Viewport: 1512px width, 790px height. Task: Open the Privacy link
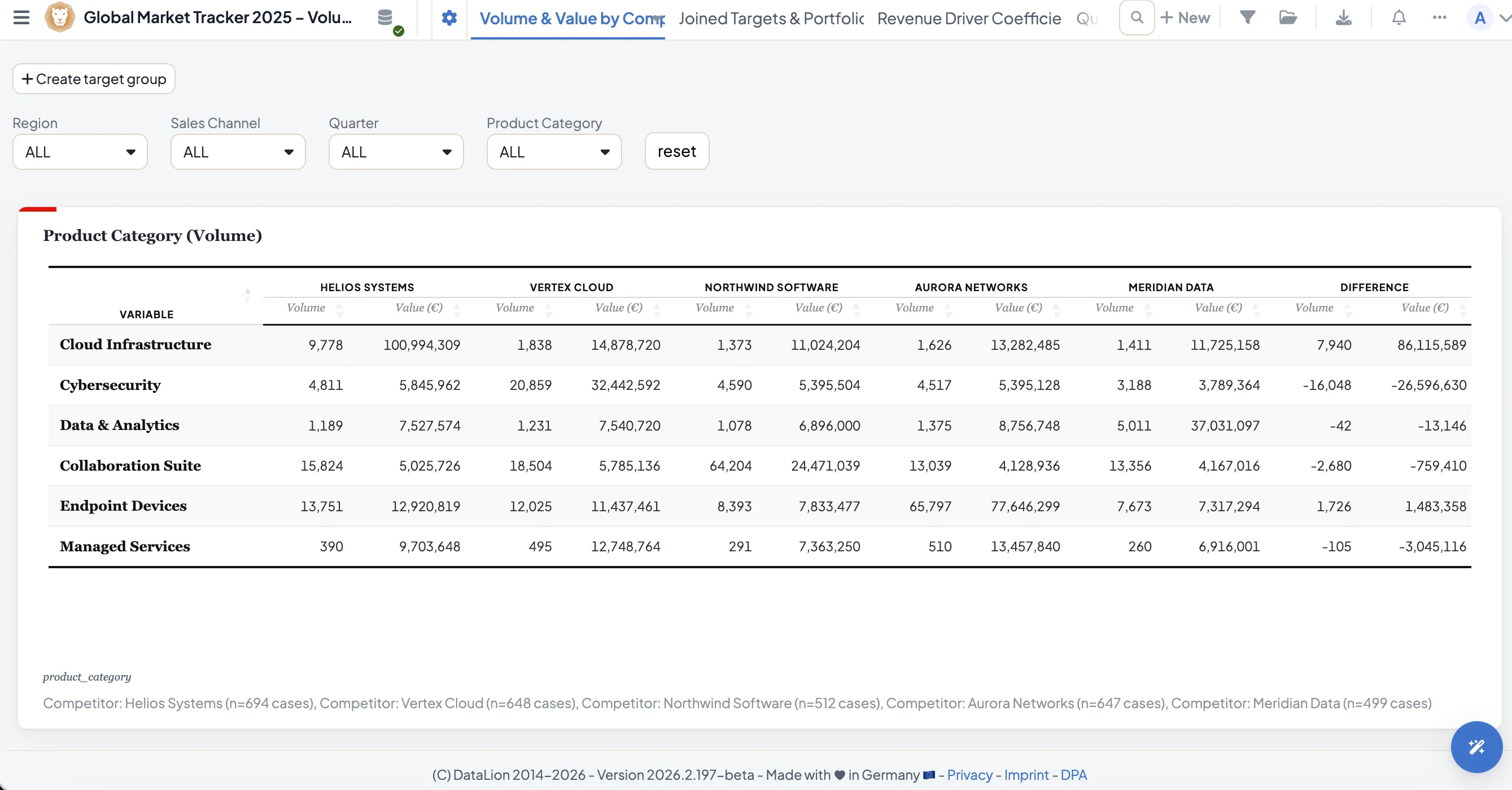click(969, 775)
